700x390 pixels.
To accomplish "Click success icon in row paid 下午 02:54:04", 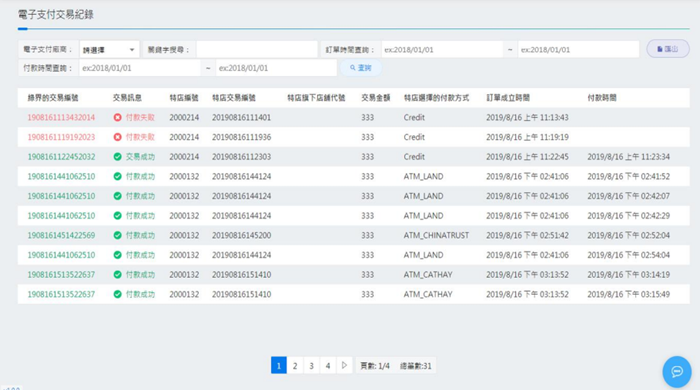I will pos(117,255).
